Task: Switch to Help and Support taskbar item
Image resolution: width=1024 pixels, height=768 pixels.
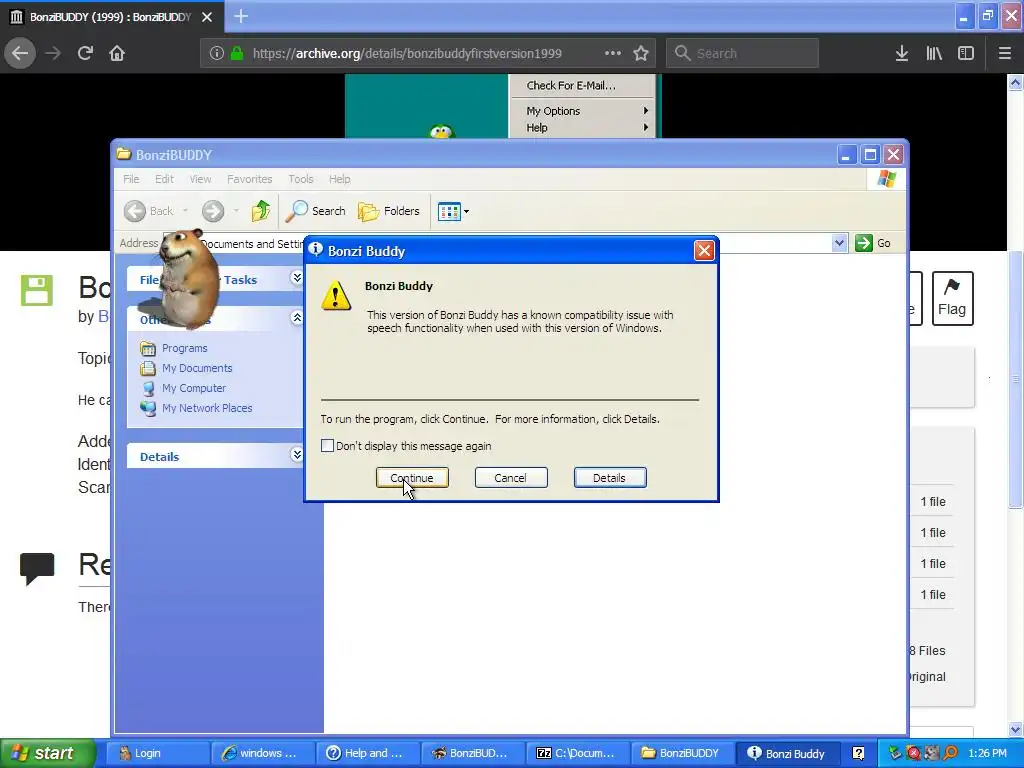Action: (368, 753)
